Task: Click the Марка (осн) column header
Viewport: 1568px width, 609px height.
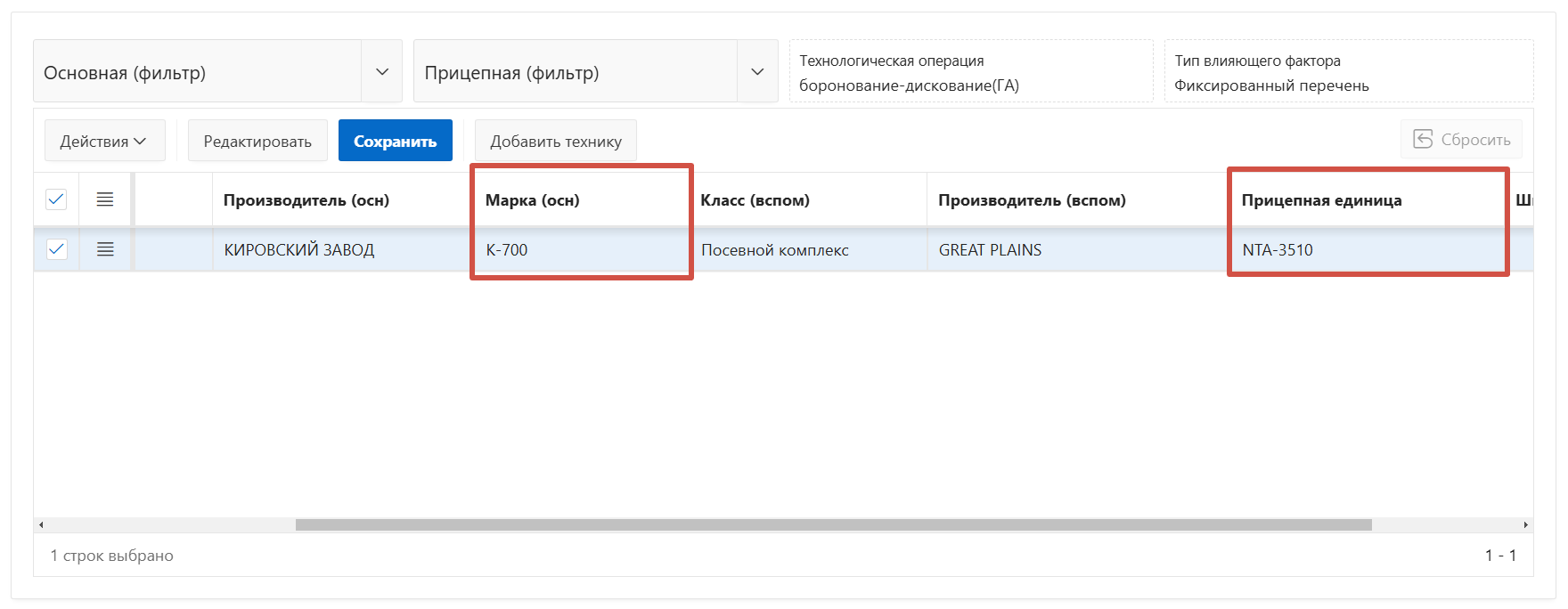Action: coord(533,200)
